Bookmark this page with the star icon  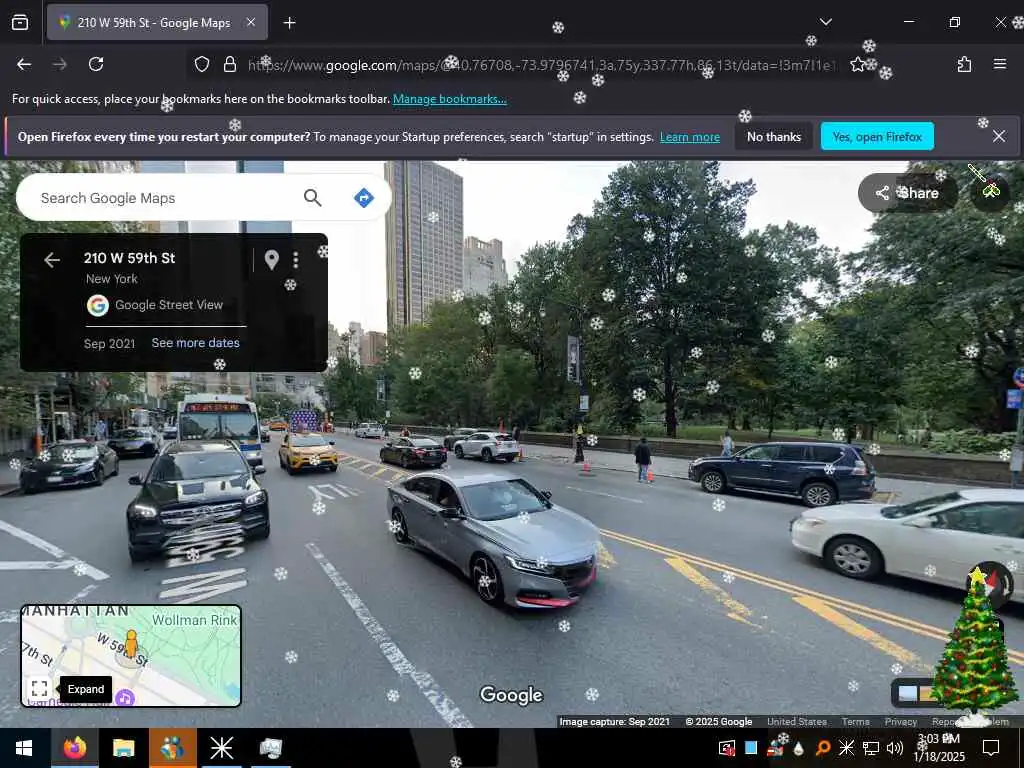click(857, 64)
